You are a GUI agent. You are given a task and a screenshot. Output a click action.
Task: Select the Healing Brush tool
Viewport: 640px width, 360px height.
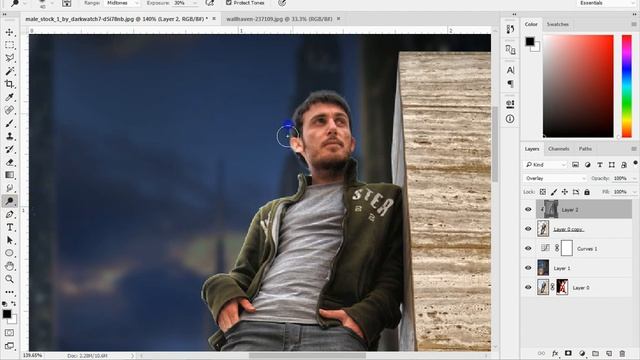point(9,110)
